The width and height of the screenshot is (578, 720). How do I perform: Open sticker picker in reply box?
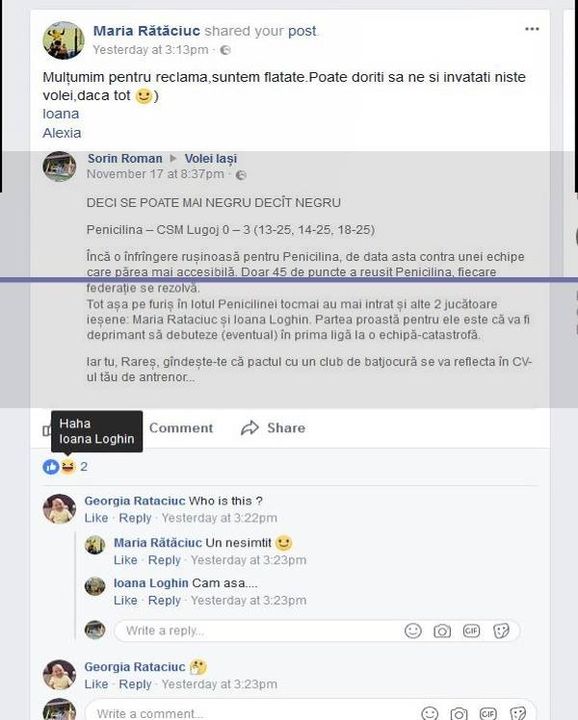[501, 630]
